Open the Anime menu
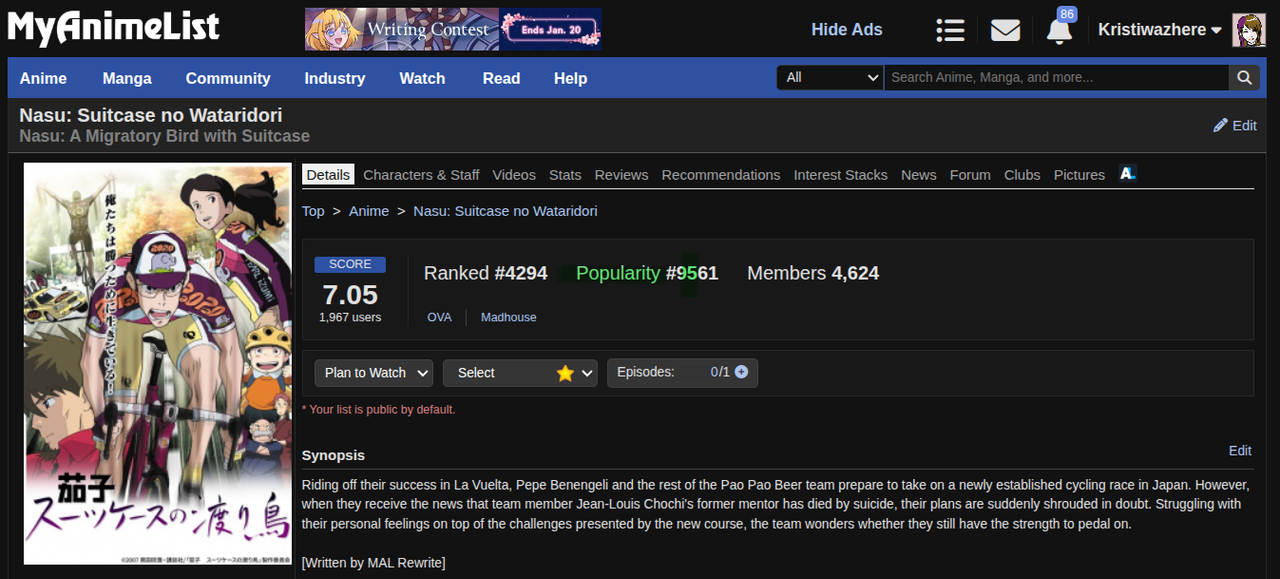The image size is (1280, 579). [x=43, y=78]
